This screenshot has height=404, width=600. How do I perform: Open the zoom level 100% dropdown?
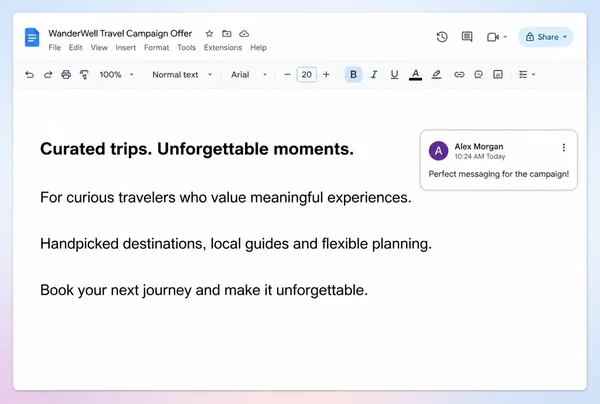tap(116, 75)
